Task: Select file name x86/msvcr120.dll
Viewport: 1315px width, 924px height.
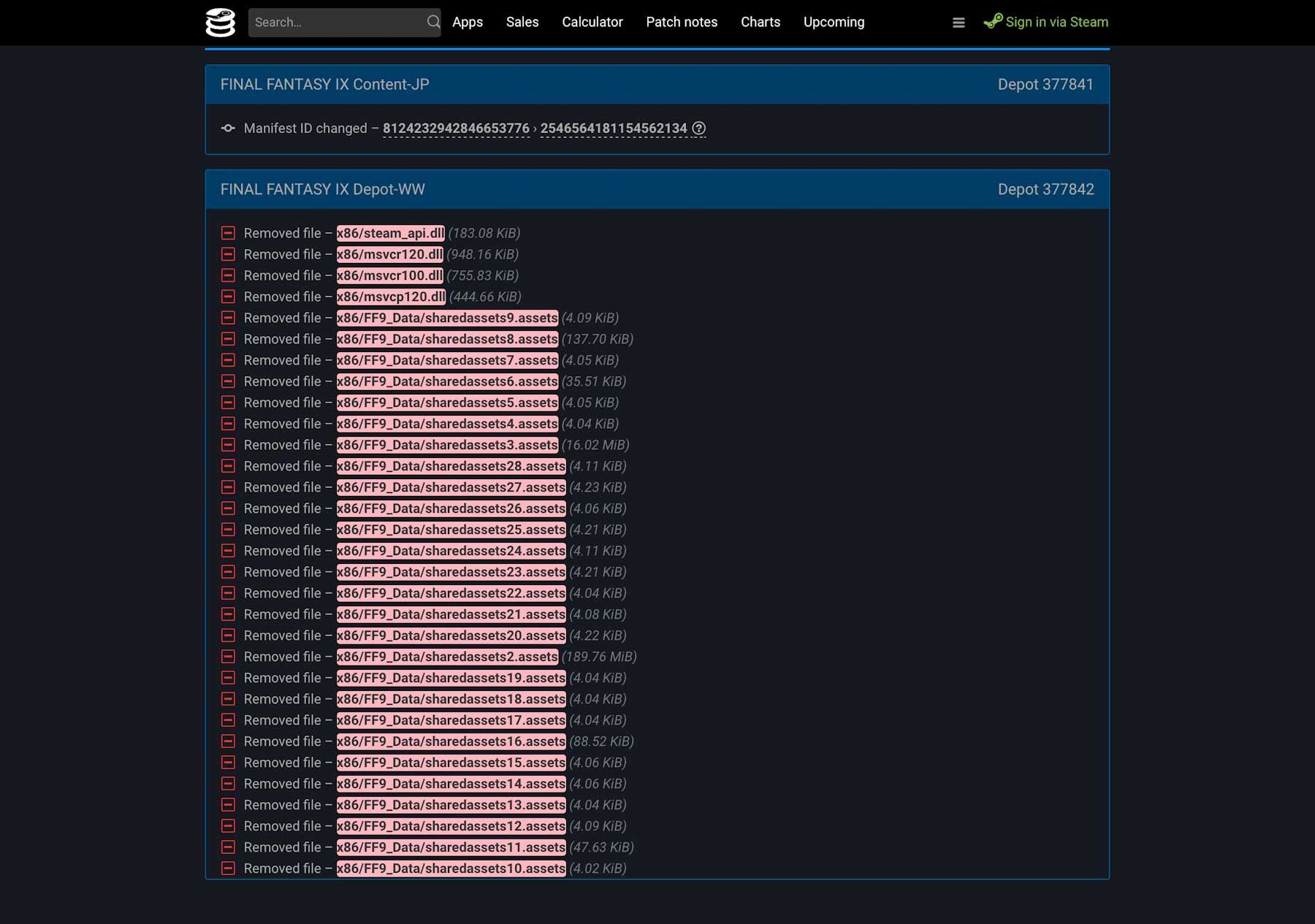Action: tap(389, 254)
